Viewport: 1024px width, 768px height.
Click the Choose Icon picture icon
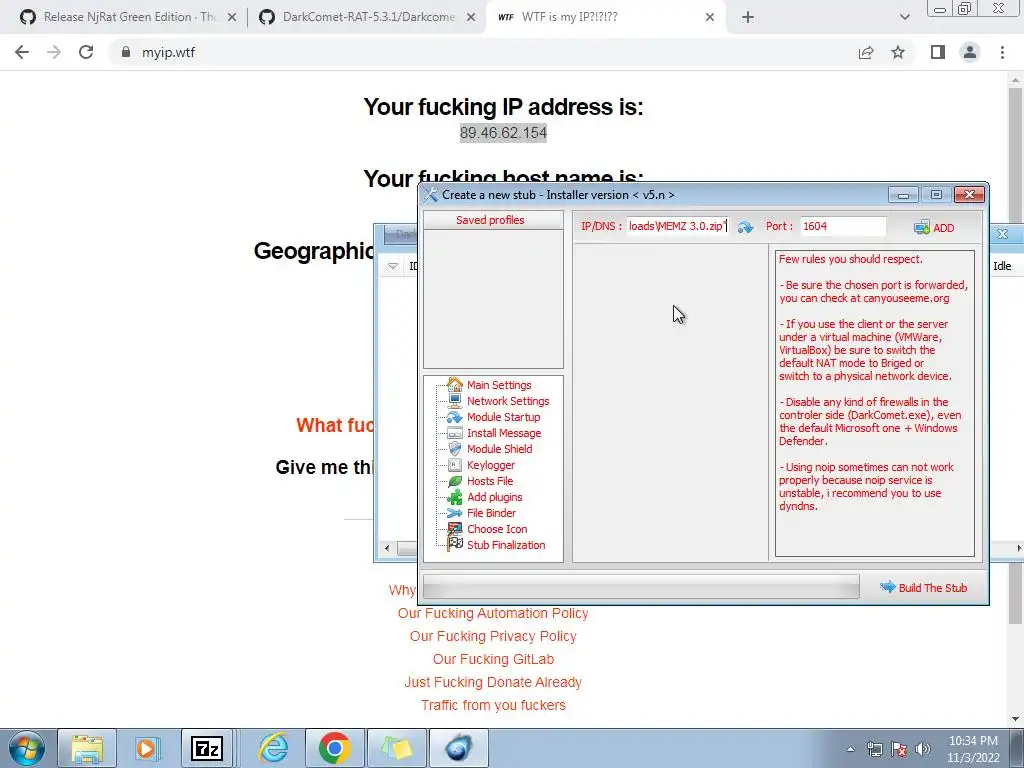455,529
